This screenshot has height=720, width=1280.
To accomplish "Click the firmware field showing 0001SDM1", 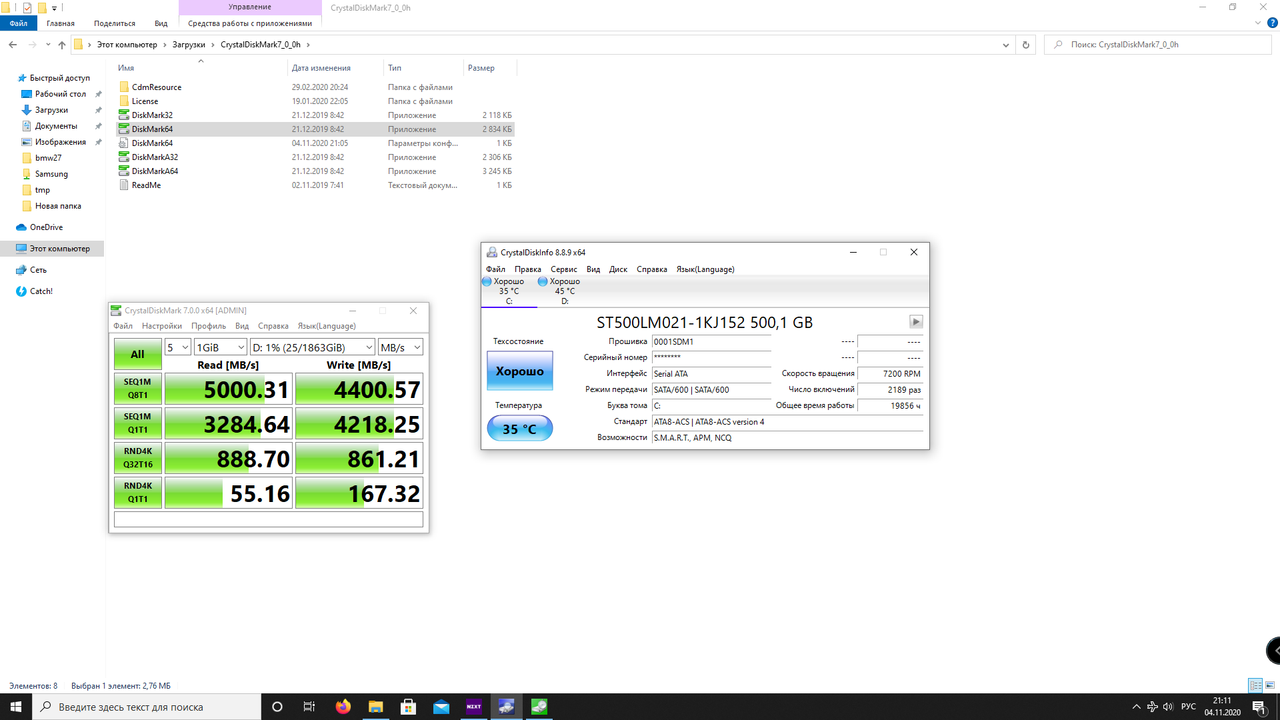I will coord(711,341).
